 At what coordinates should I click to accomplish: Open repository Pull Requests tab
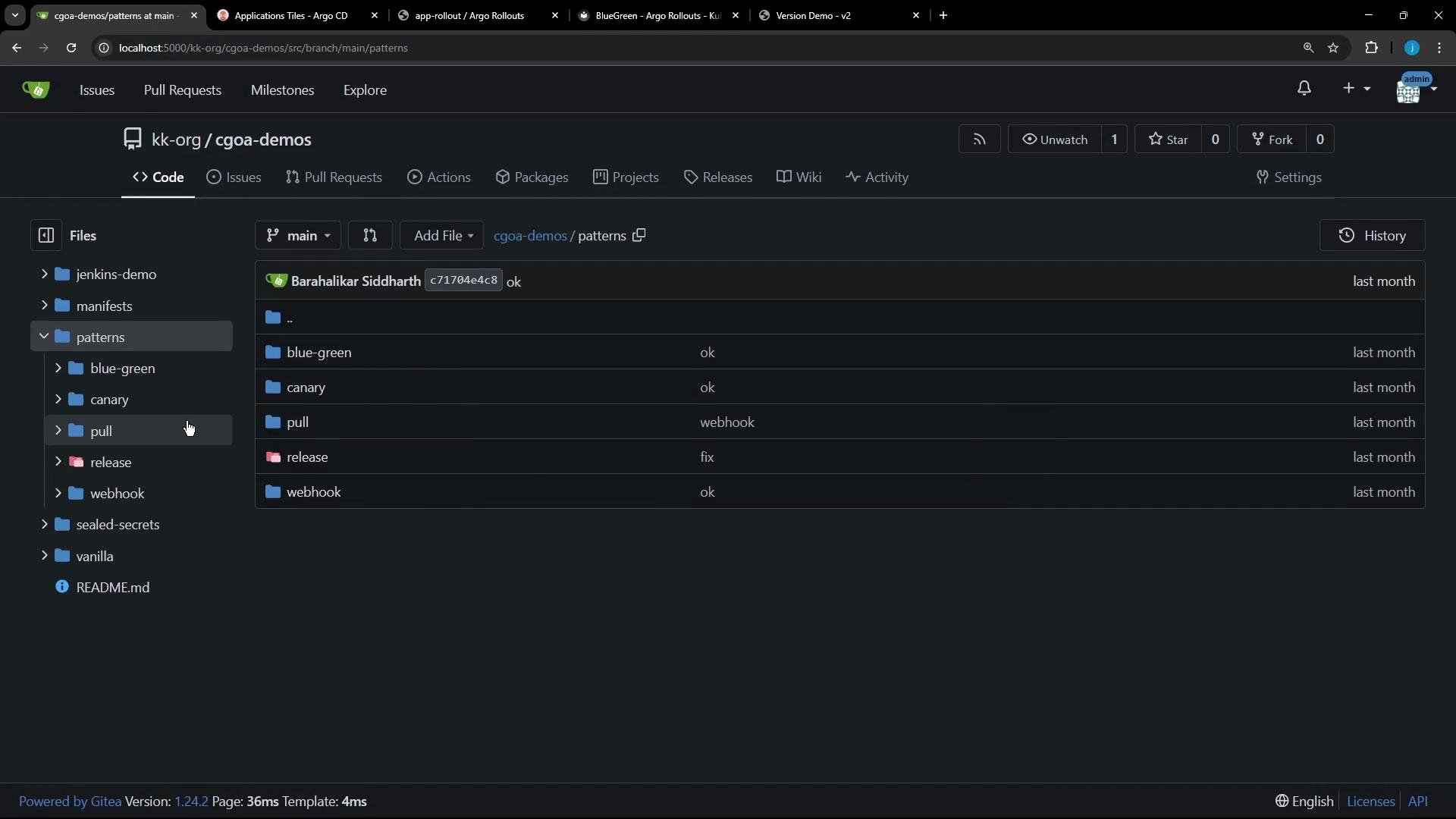[334, 177]
